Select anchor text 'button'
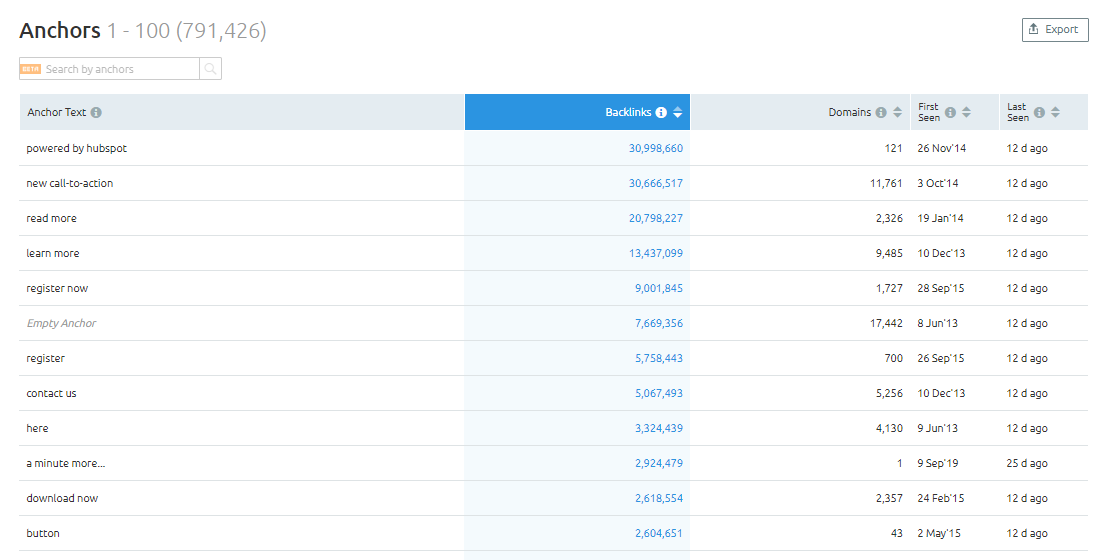 pyautogui.click(x=43, y=533)
